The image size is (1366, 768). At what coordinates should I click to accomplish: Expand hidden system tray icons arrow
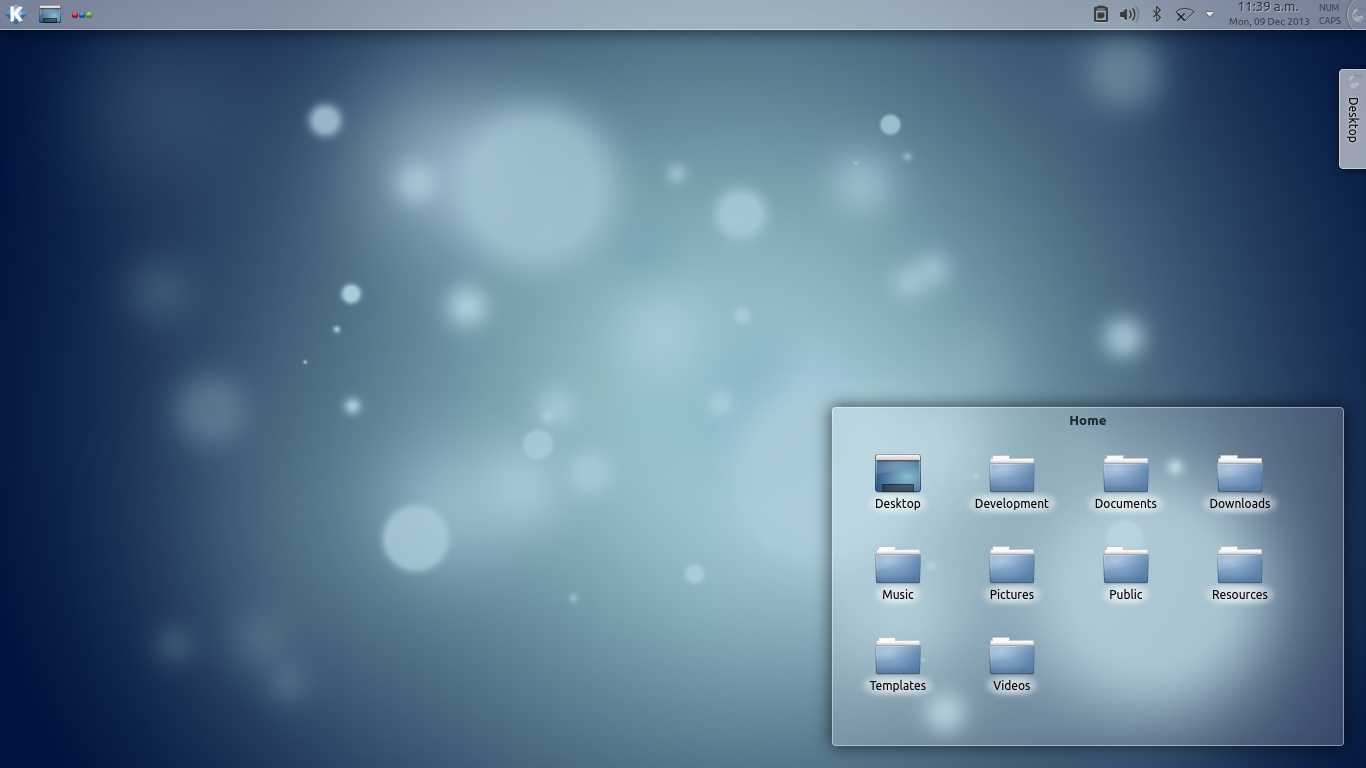click(1209, 14)
